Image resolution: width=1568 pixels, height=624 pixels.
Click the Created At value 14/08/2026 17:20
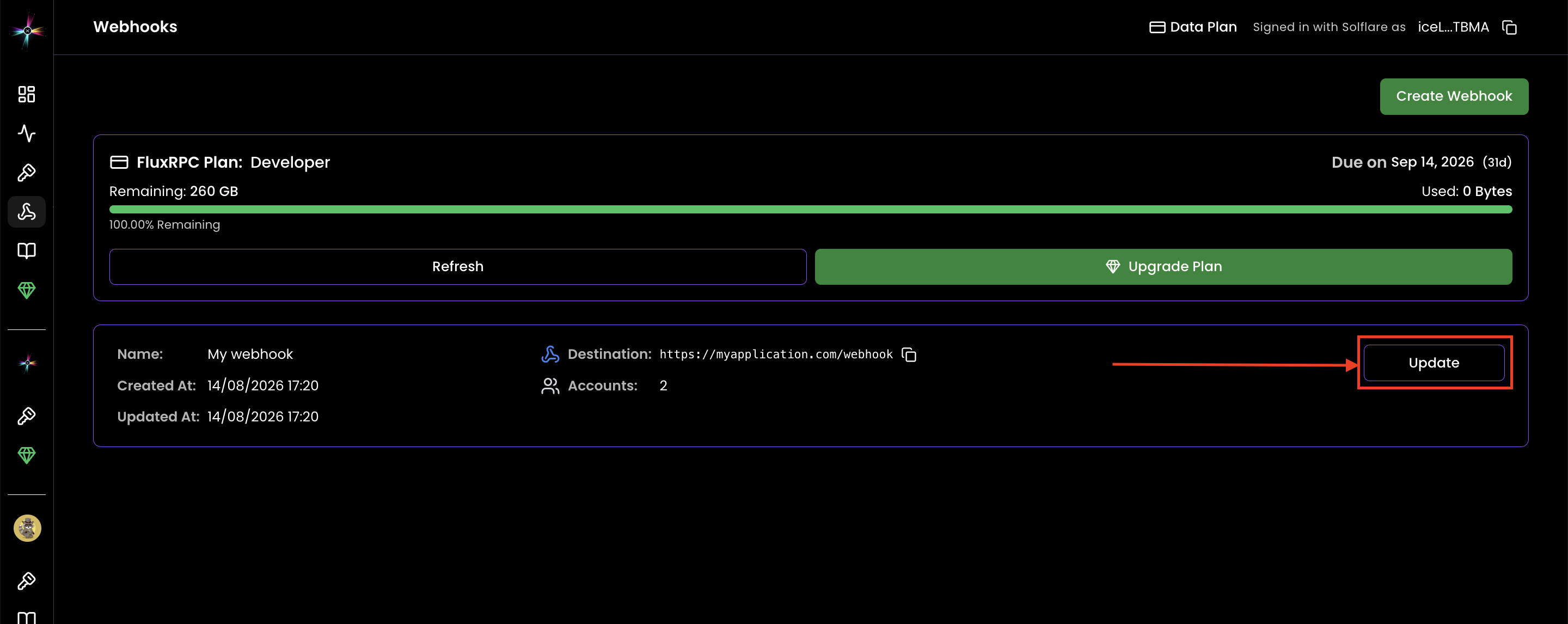(x=262, y=386)
